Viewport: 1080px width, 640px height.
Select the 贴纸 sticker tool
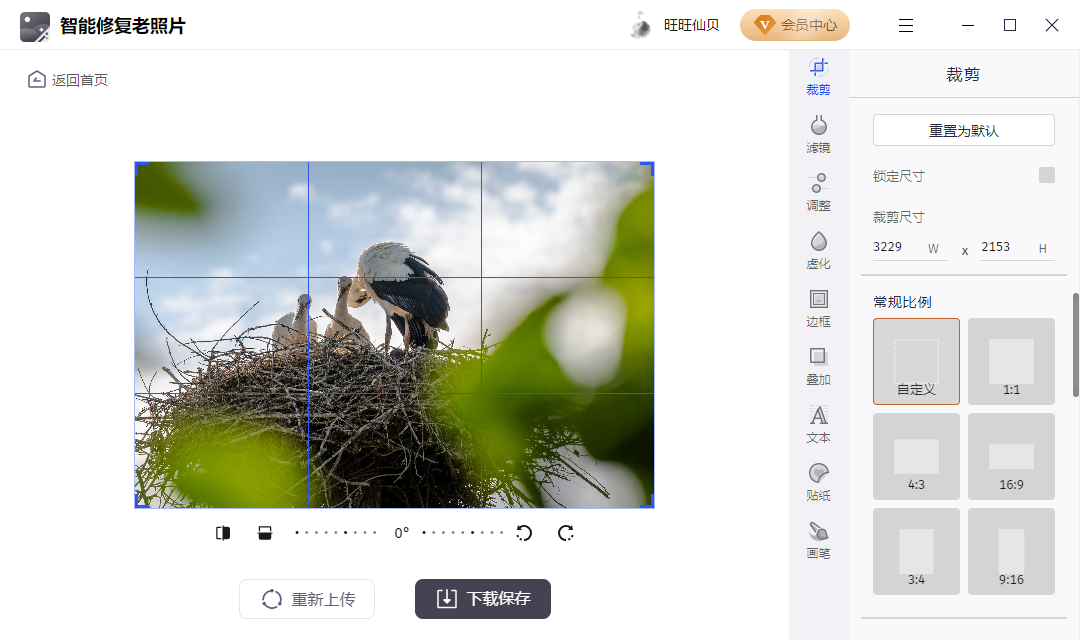click(818, 480)
